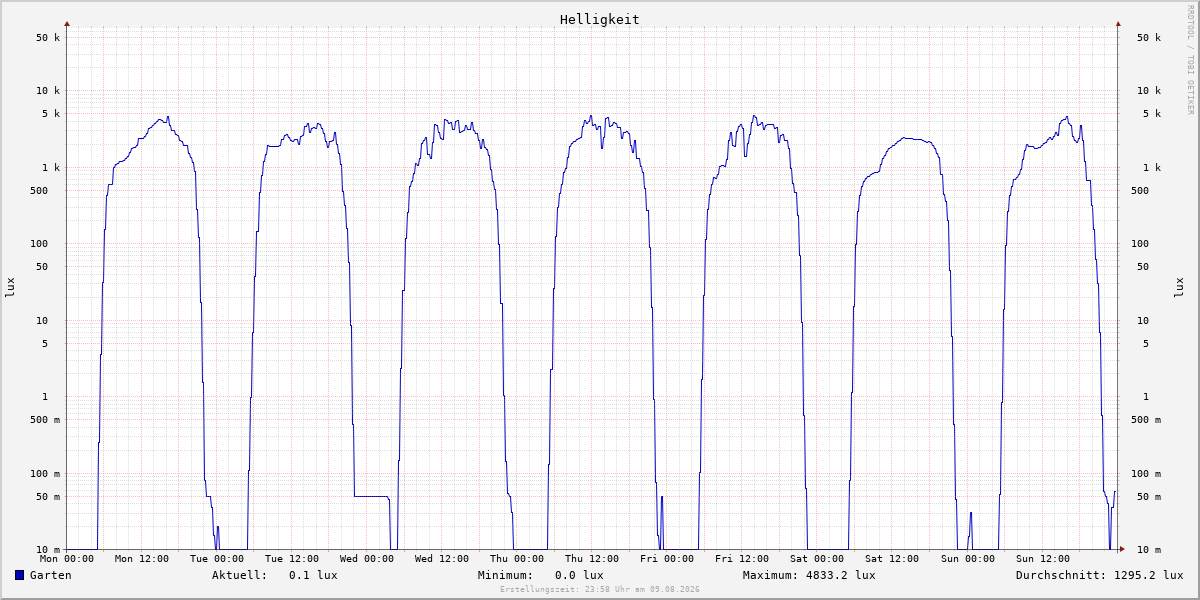Click the red arrow atop the right y-axis

[1118, 23]
